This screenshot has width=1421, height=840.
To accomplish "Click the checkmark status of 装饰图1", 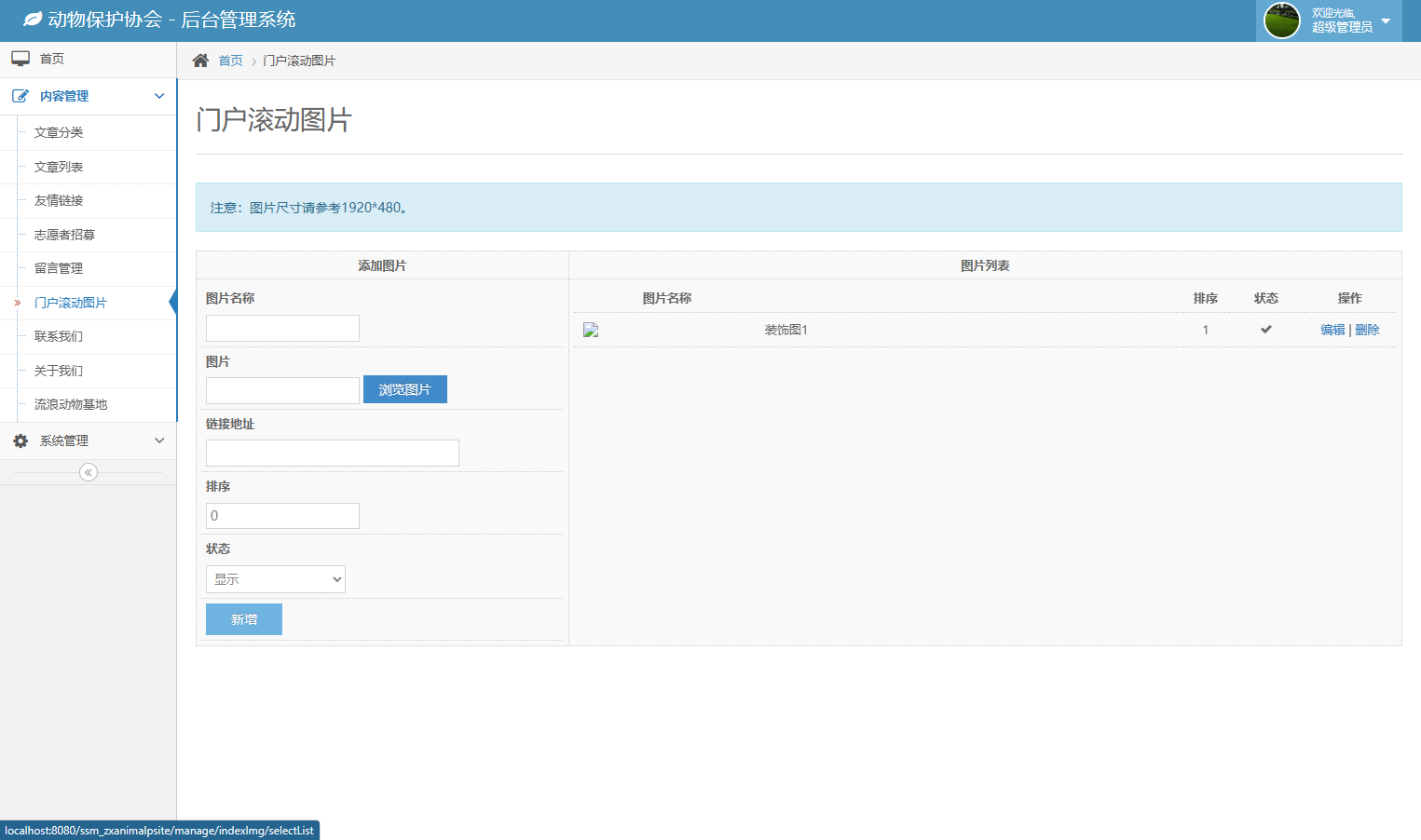I will [x=1265, y=330].
